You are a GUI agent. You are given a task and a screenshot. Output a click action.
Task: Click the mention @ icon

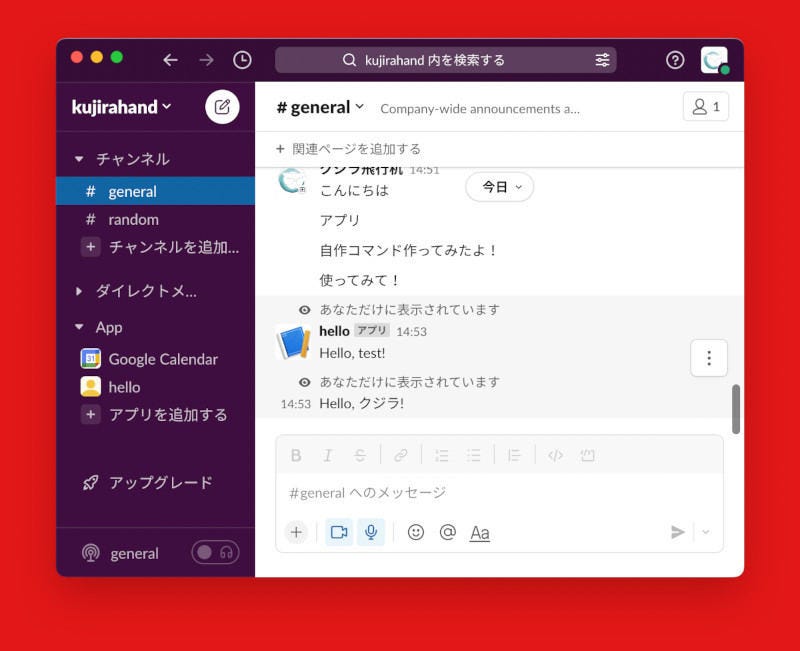[448, 532]
